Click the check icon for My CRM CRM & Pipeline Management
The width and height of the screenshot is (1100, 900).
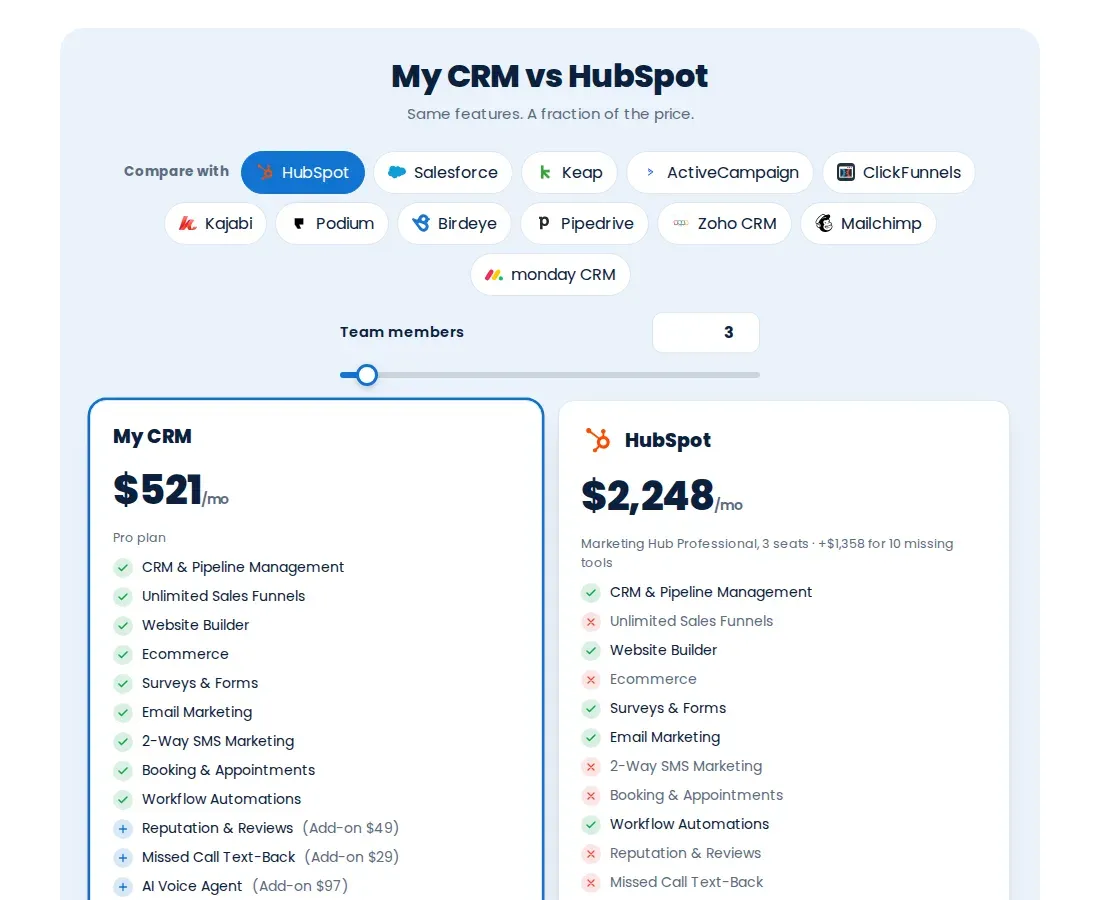[123, 567]
